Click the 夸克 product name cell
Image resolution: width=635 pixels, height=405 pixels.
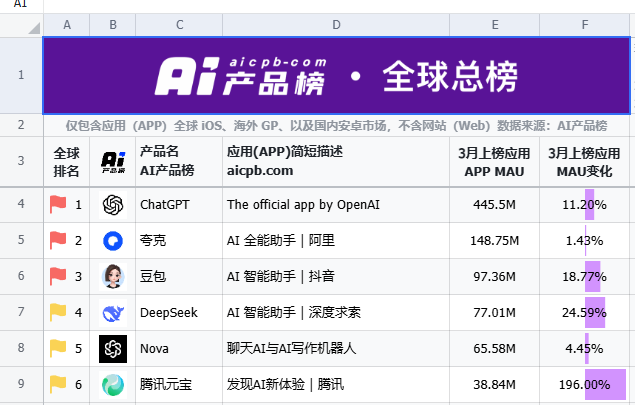[179, 241]
